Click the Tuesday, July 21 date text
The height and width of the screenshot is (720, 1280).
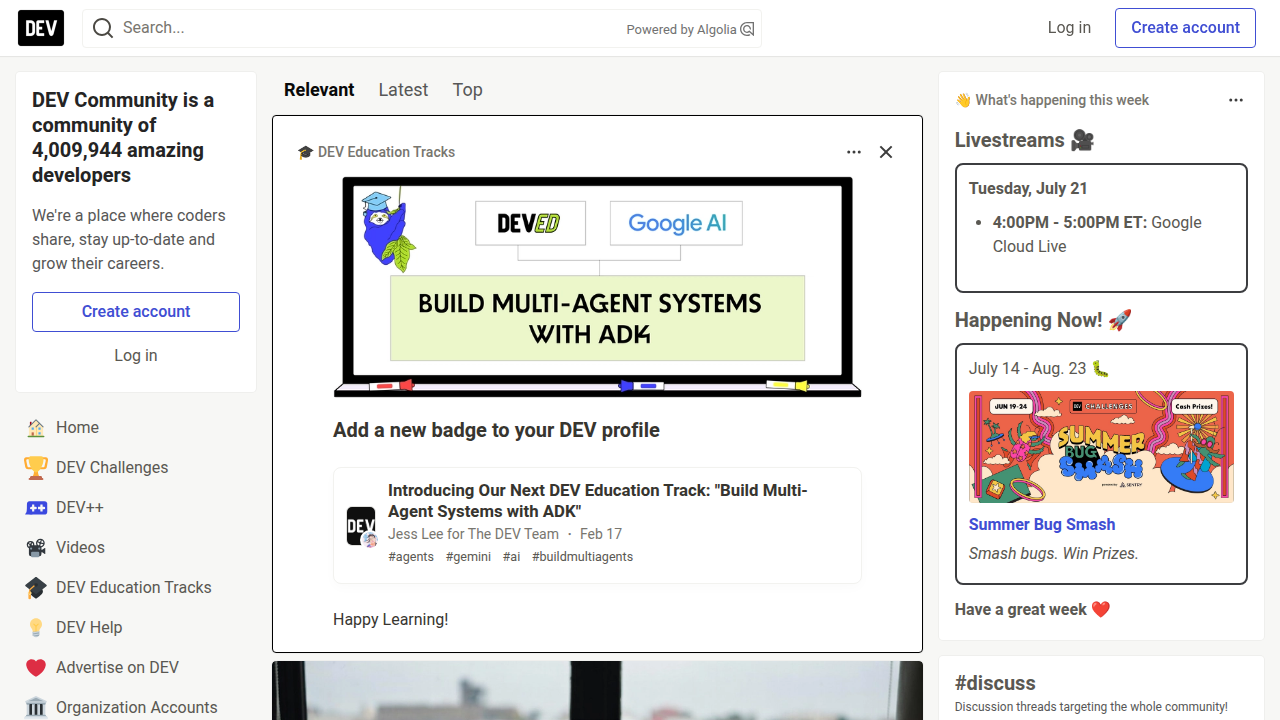click(x=1028, y=189)
